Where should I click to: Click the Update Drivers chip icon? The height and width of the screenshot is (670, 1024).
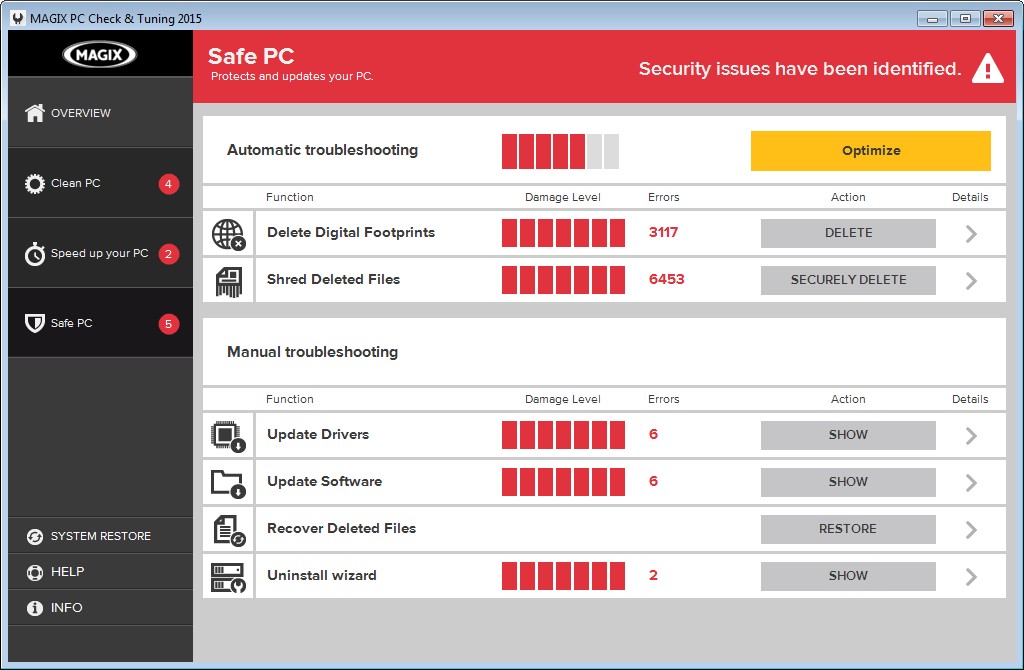(228, 436)
